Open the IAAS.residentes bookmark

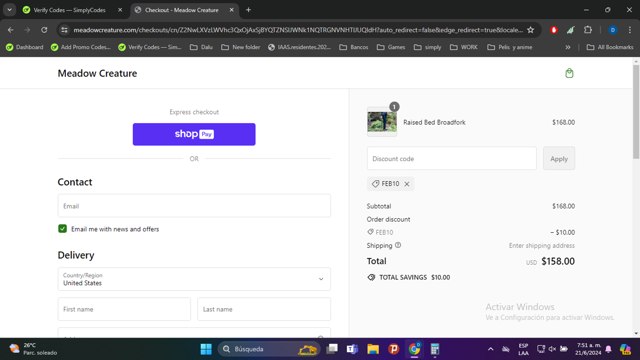point(299,47)
